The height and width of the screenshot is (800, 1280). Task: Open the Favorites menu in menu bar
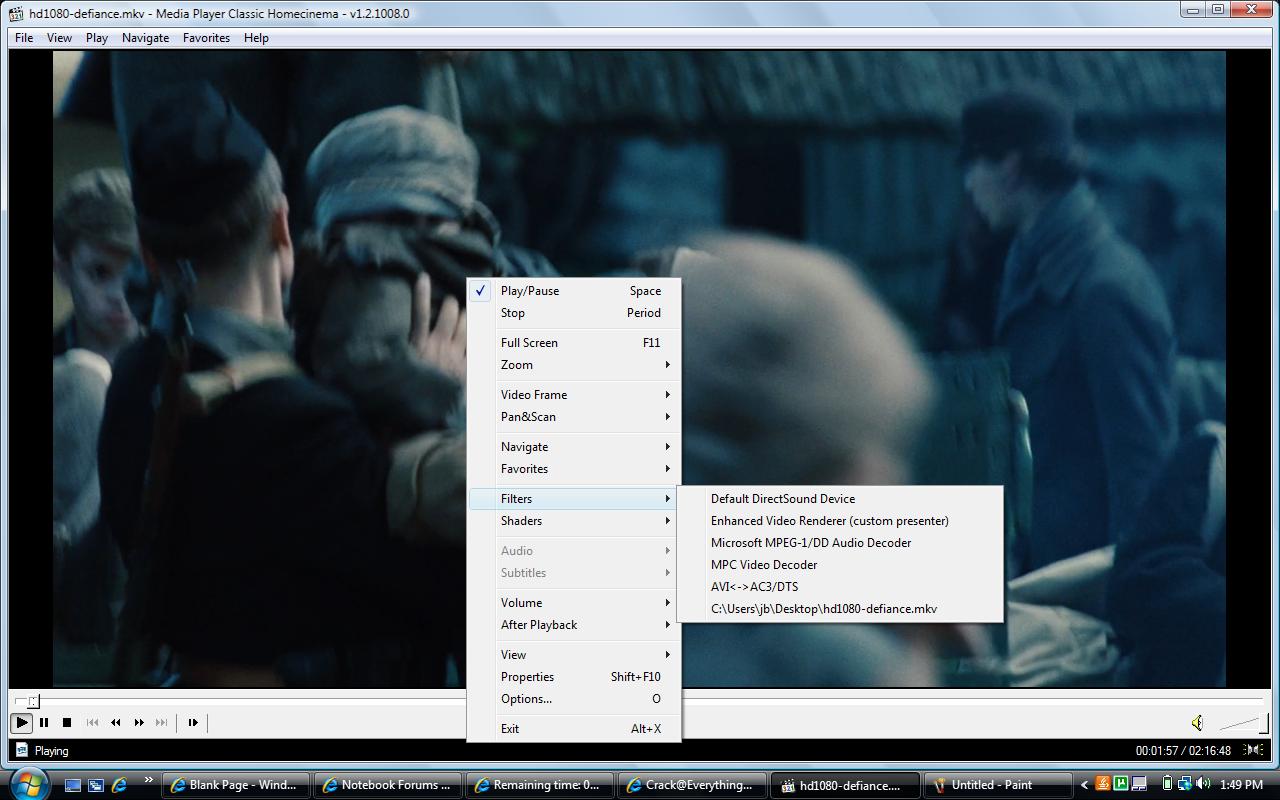[206, 37]
